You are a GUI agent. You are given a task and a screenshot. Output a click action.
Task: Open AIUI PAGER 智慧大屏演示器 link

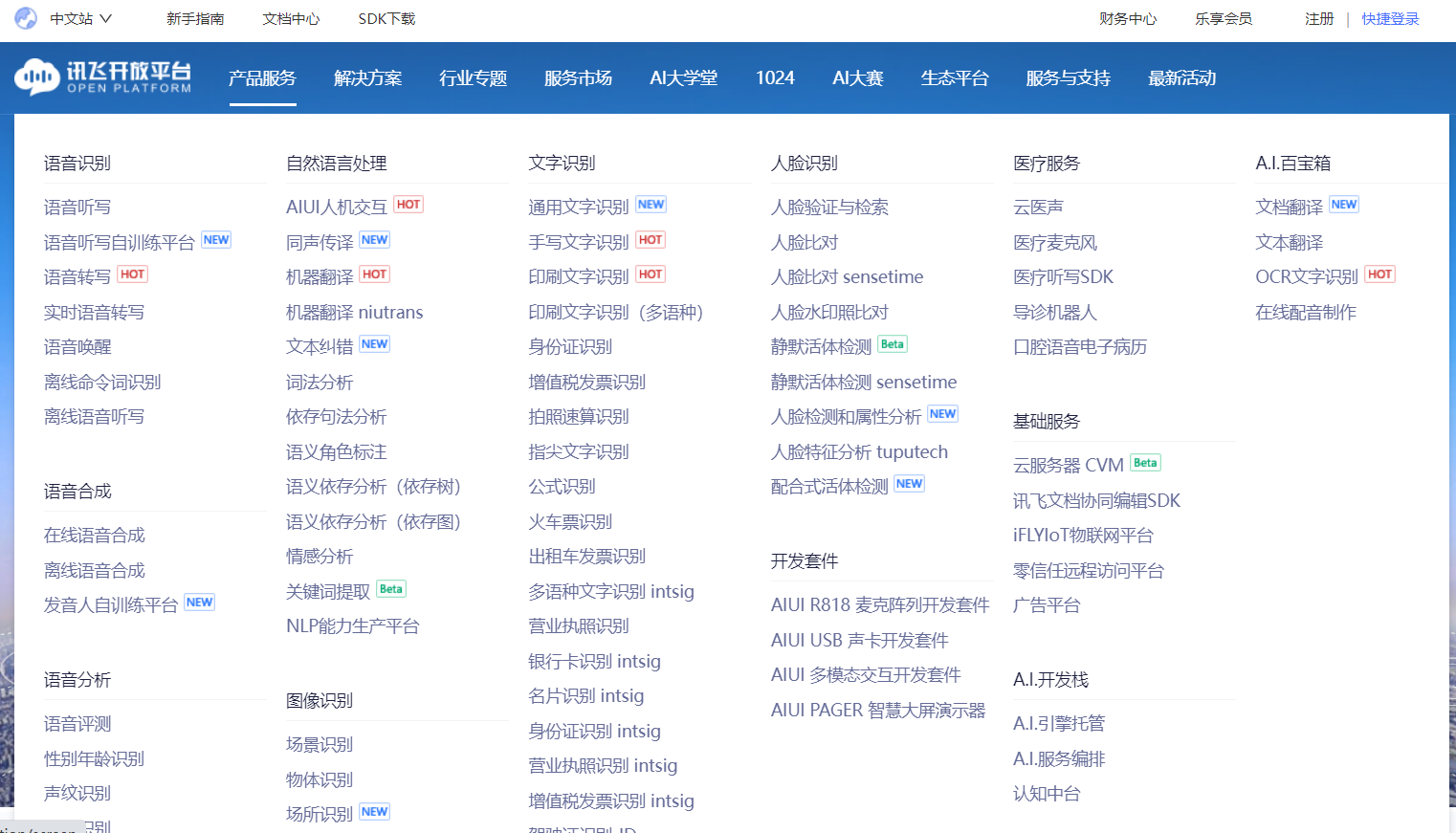pos(878,710)
